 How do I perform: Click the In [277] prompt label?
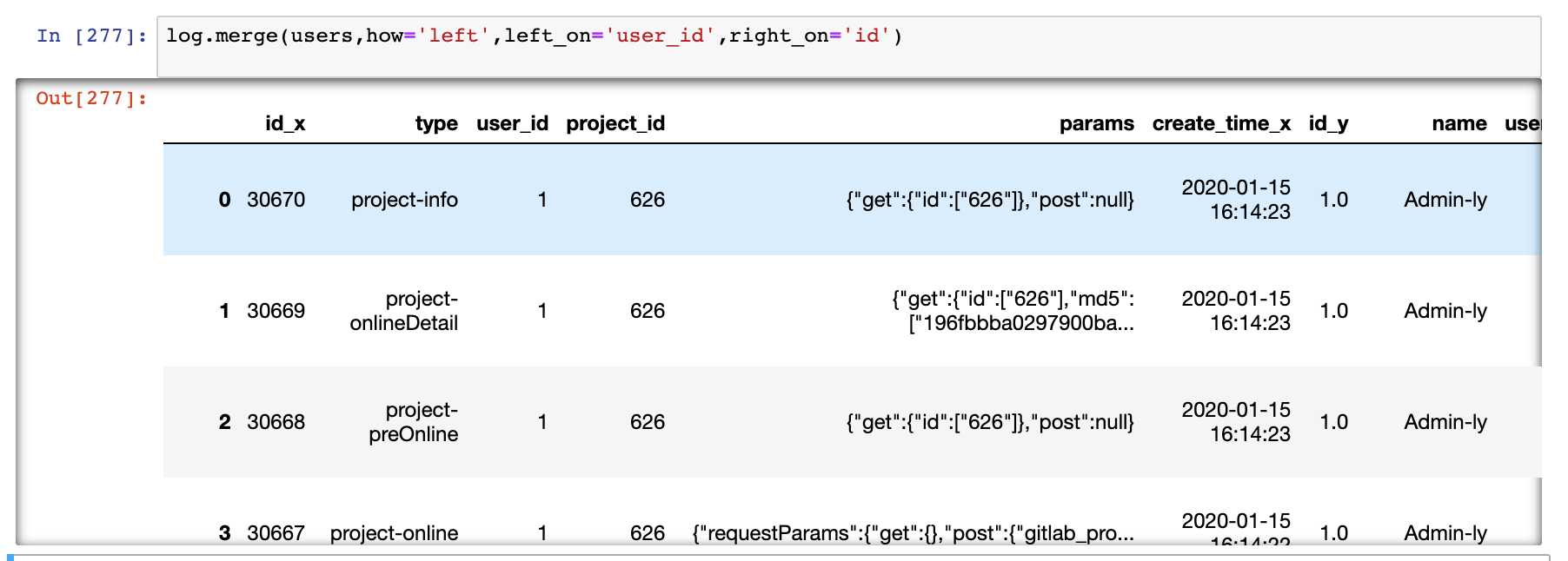[x=91, y=36]
